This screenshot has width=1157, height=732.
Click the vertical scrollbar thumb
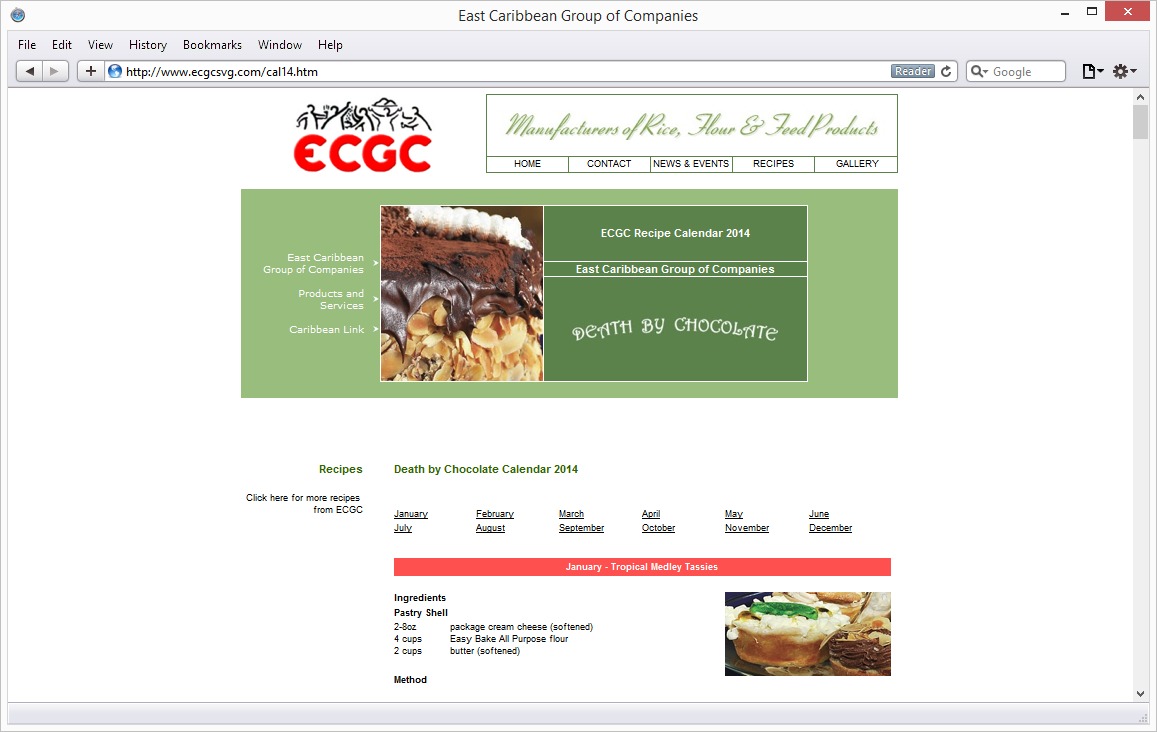tap(1140, 122)
